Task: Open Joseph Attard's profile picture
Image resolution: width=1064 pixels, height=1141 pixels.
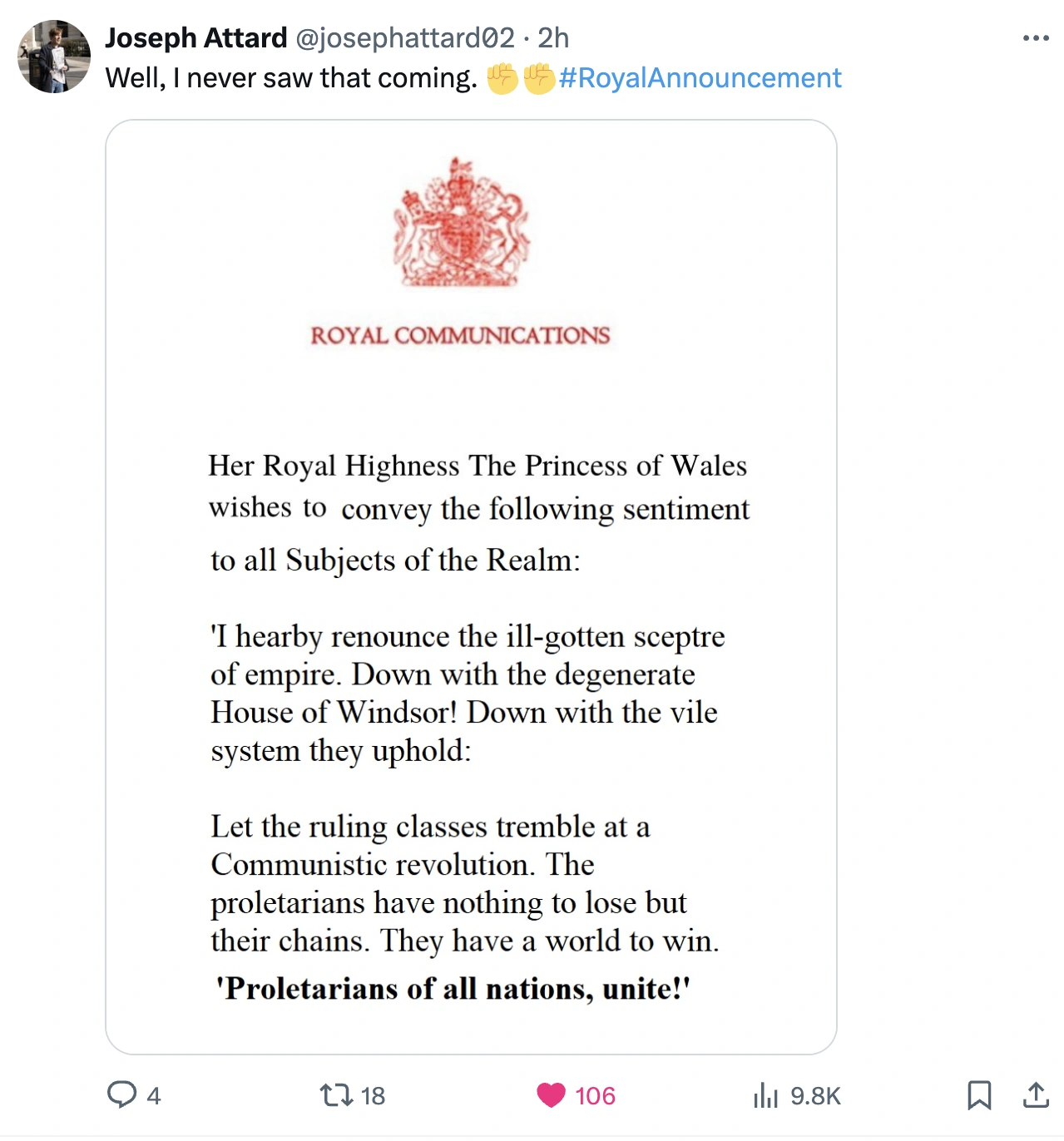Action: (x=54, y=57)
